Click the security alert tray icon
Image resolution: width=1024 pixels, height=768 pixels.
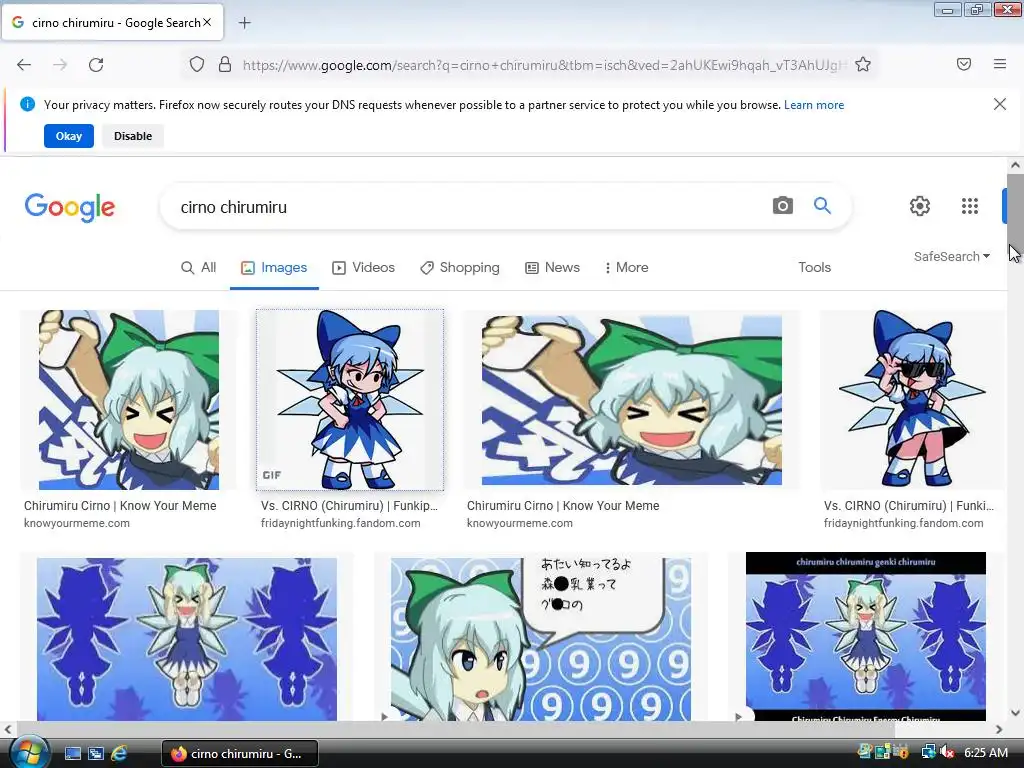click(x=901, y=752)
